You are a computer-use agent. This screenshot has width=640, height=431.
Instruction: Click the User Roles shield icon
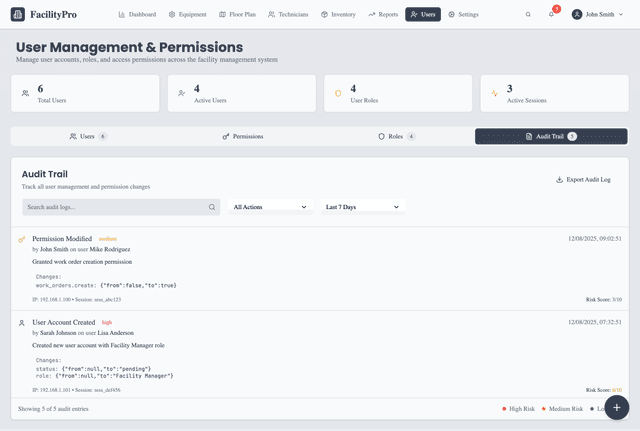pos(339,94)
